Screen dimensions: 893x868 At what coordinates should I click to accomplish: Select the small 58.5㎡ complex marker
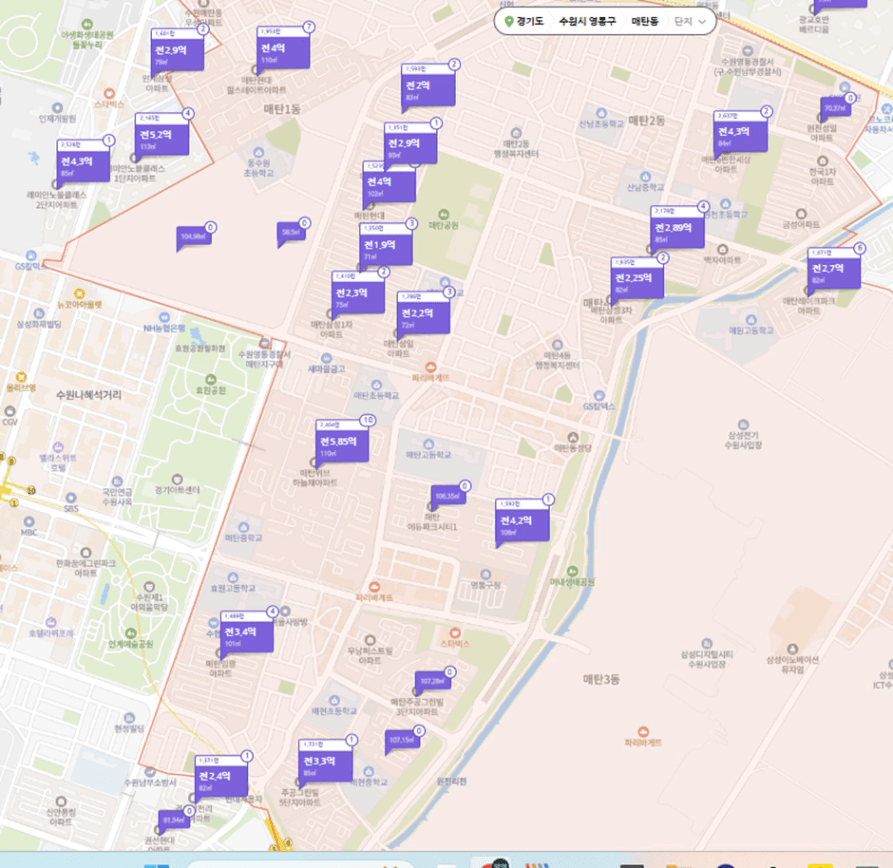(x=291, y=233)
